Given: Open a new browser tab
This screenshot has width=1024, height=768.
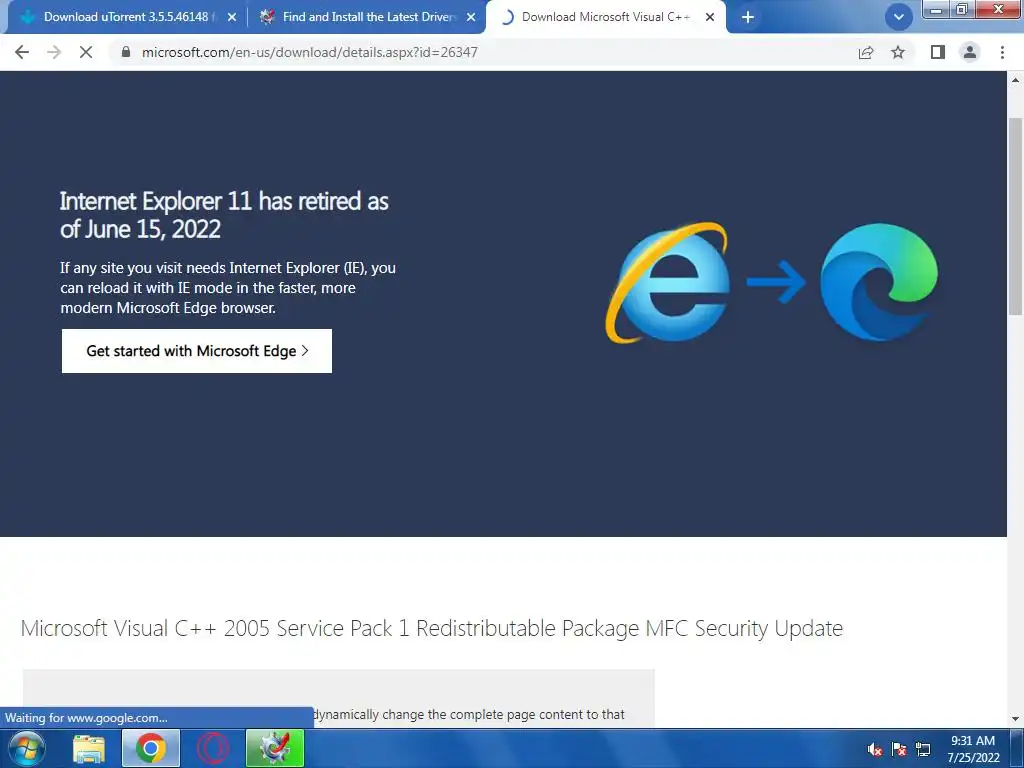Looking at the screenshot, I should coord(748,18).
